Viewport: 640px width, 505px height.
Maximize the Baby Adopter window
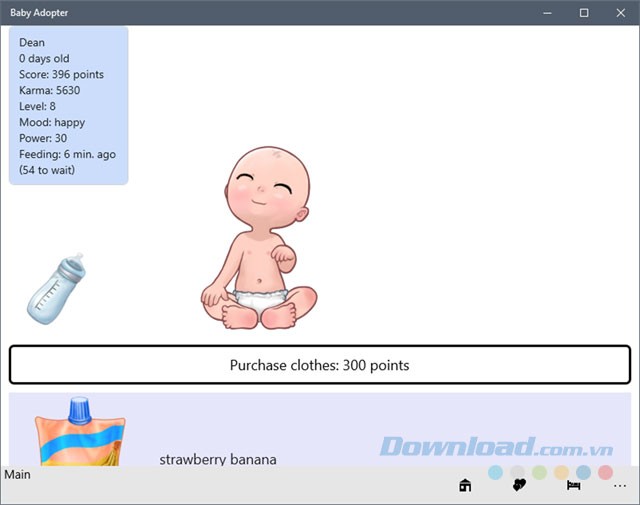point(584,13)
